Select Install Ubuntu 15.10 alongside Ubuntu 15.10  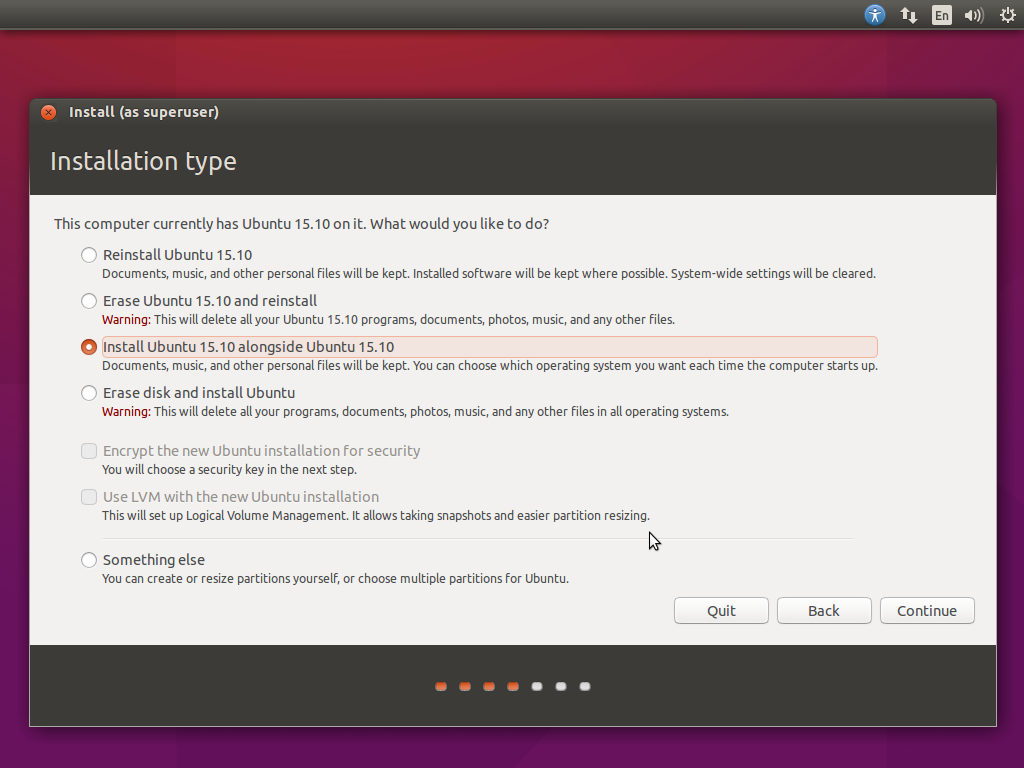tap(90, 347)
